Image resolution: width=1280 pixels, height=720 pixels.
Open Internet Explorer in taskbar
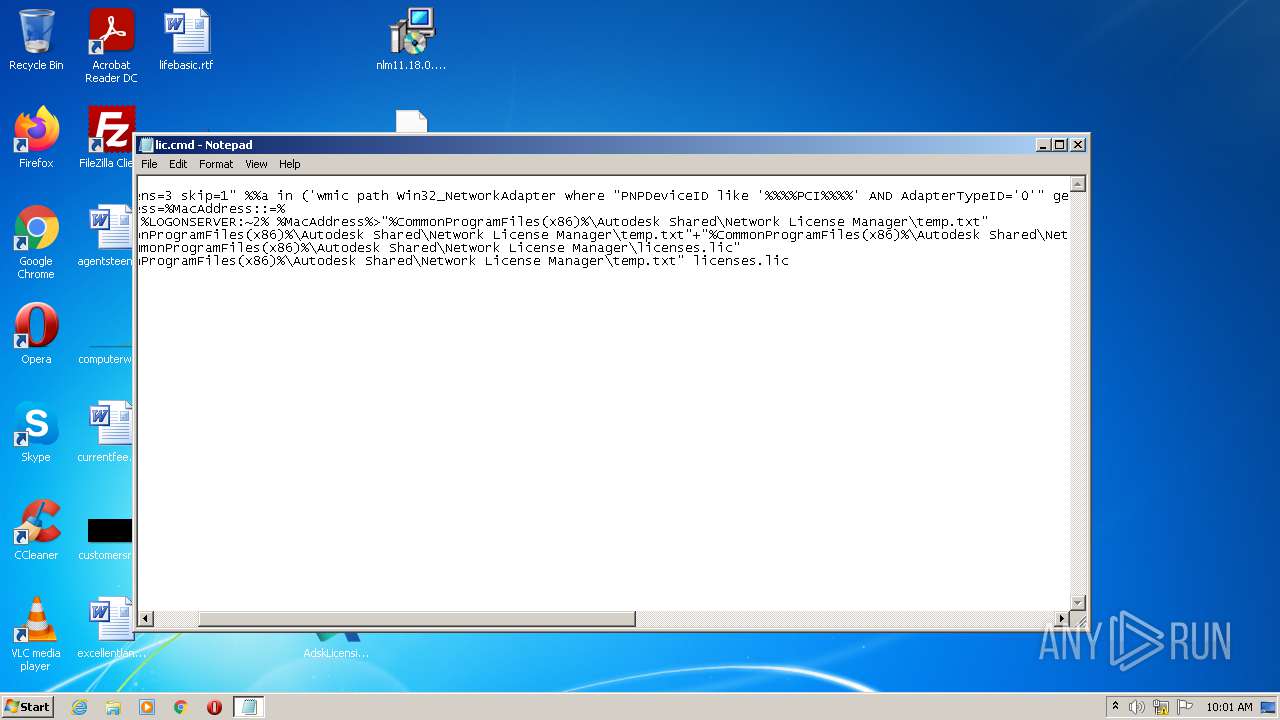click(x=80, y=707)
